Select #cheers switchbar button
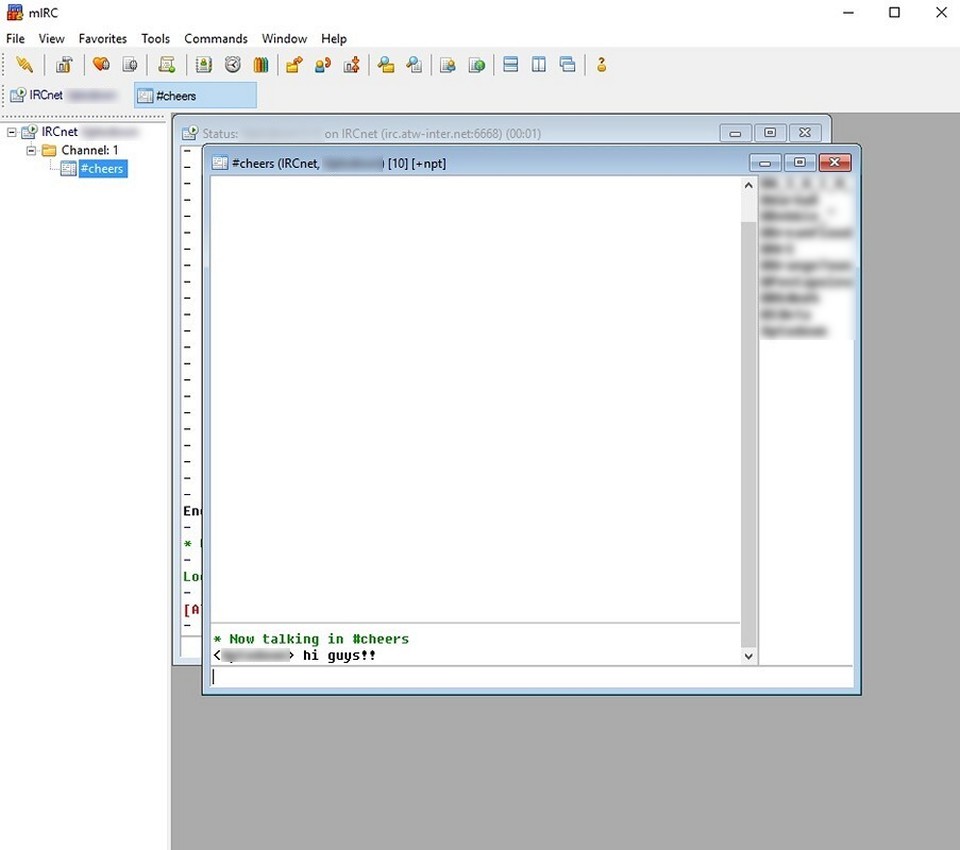Image resolution: width=960 pixels, height=850 pixels. point(195,96)
